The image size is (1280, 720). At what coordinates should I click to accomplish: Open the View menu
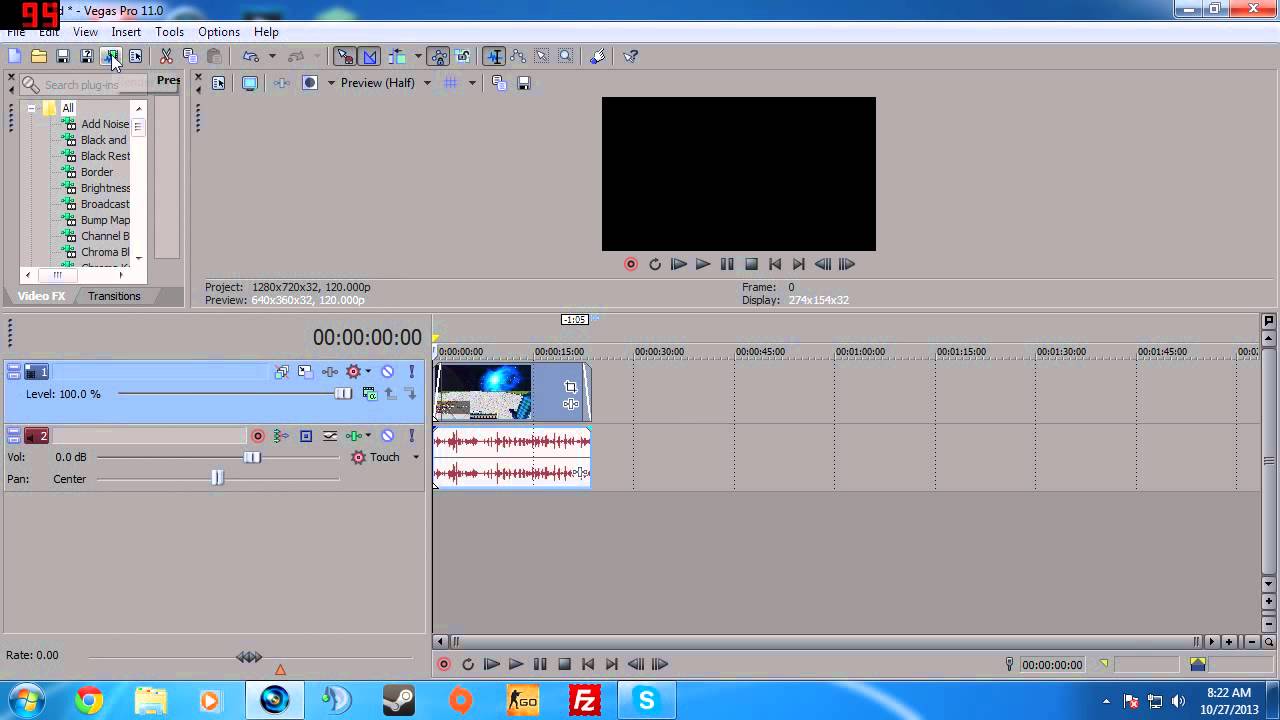pyautogui.click(x=85, y=32)
